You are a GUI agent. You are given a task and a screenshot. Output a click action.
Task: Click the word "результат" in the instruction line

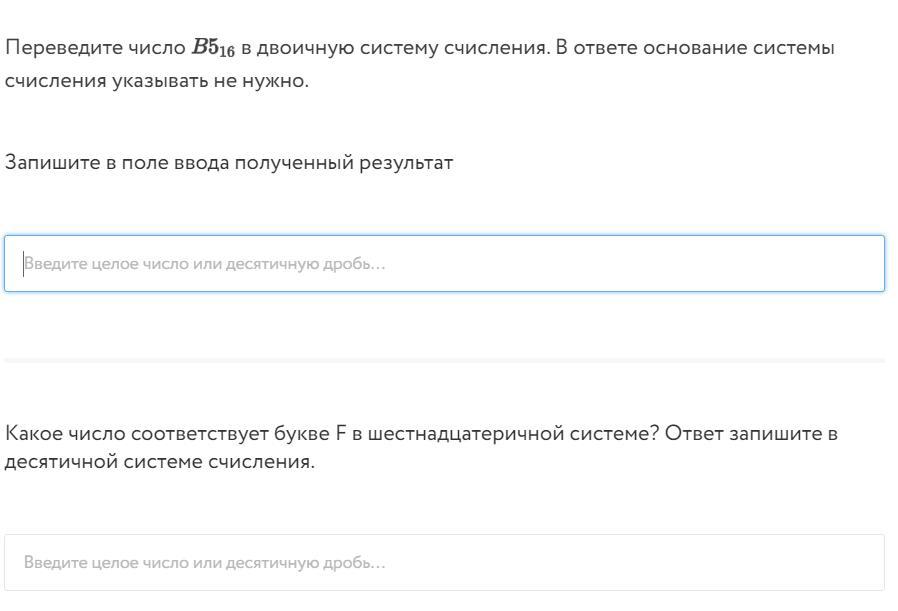[x=411, y=162]
